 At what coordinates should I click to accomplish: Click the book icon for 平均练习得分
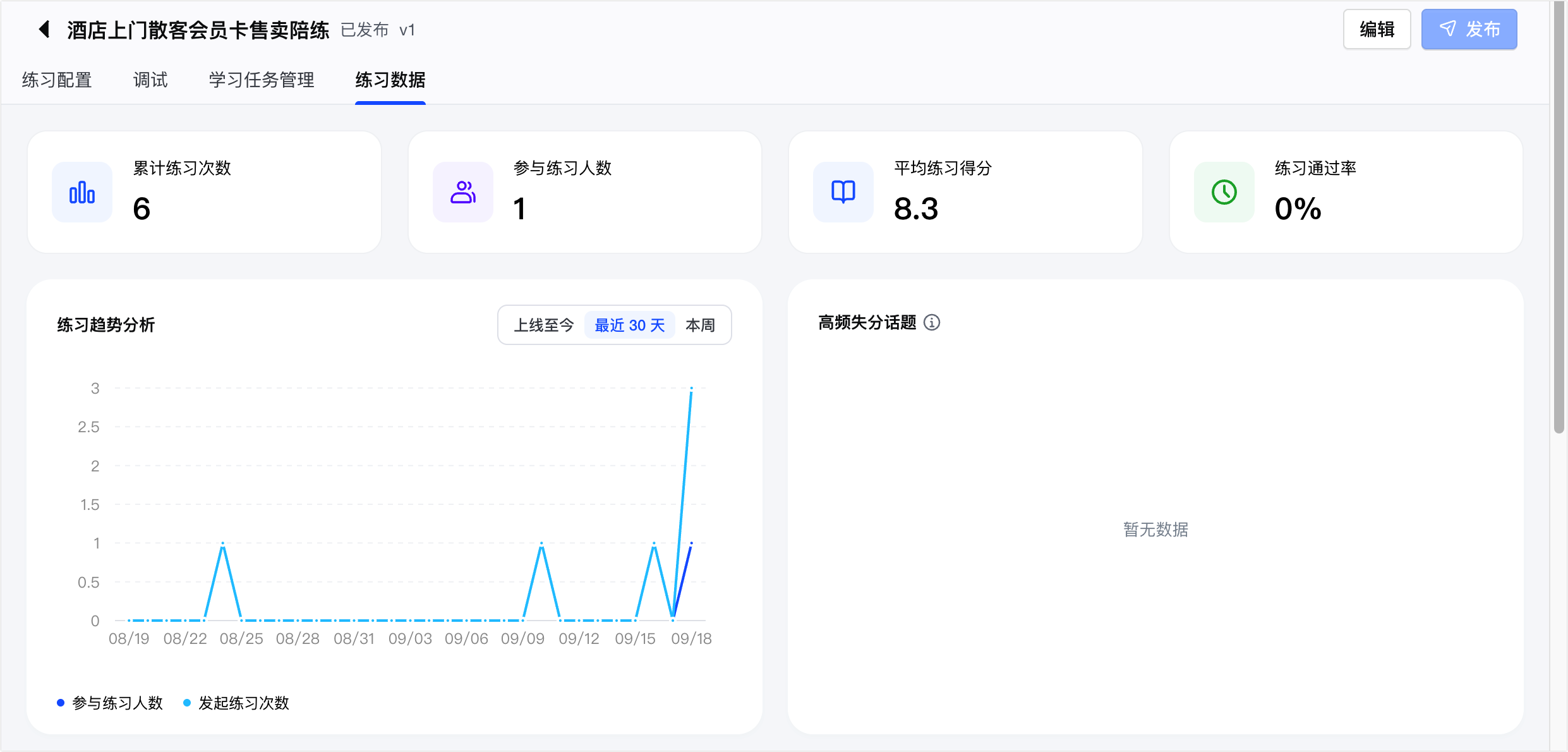click(843, 192)
